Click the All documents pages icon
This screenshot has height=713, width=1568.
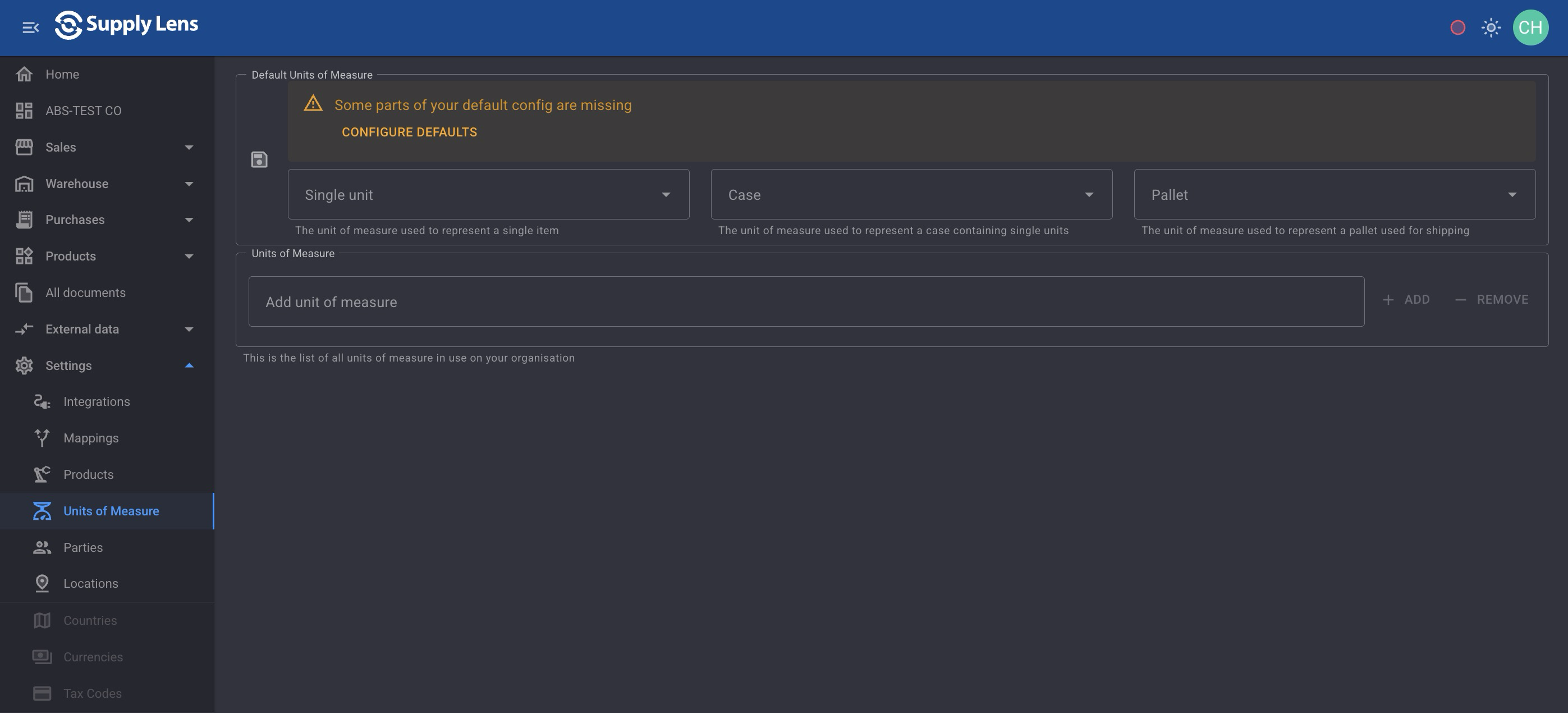tap(24, 293)
